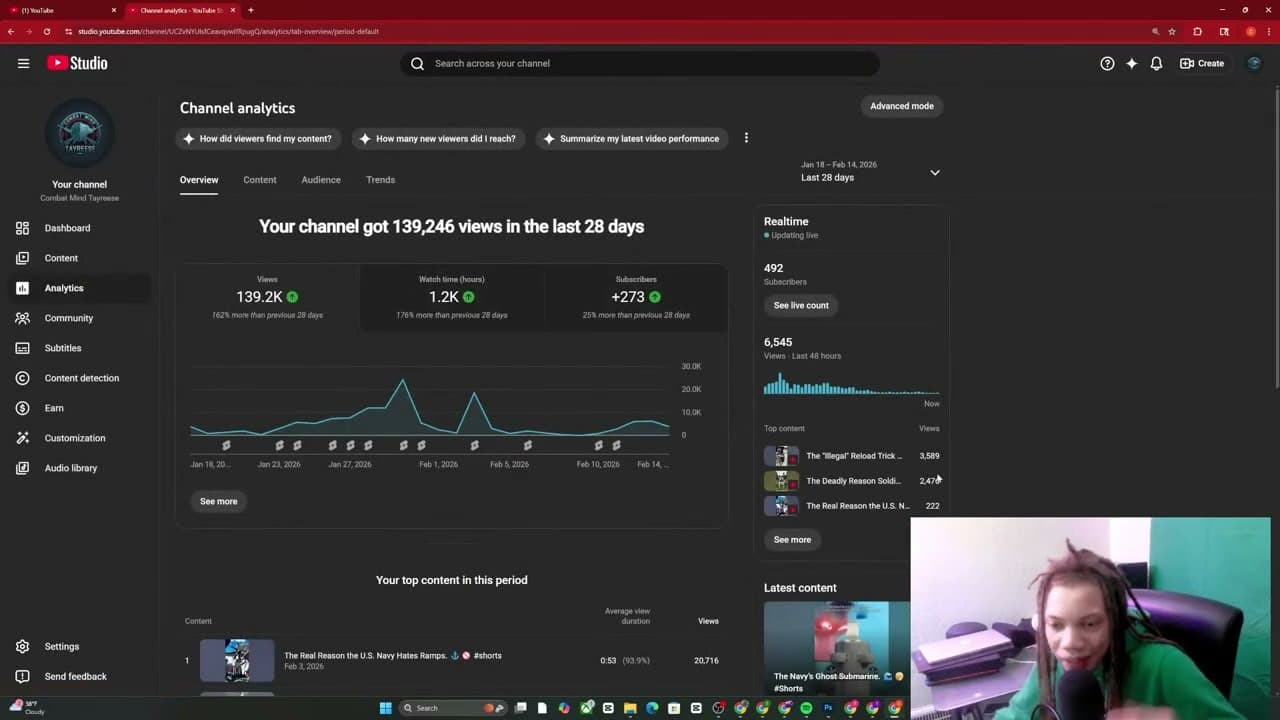Open Audio library in the sidebar
1280x720 pixels.
[80, 468]
